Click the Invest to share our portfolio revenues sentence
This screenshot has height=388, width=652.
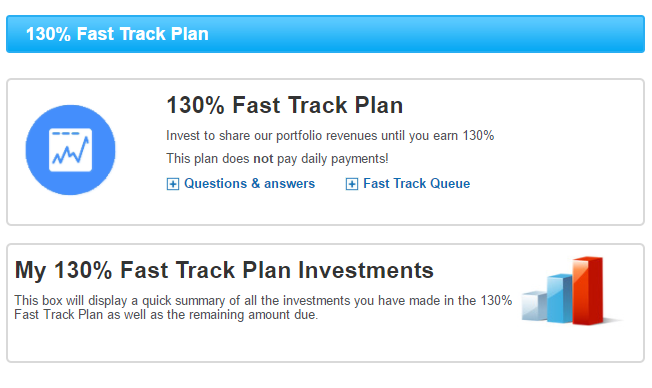pyautogui.click(x=330, y=136)
